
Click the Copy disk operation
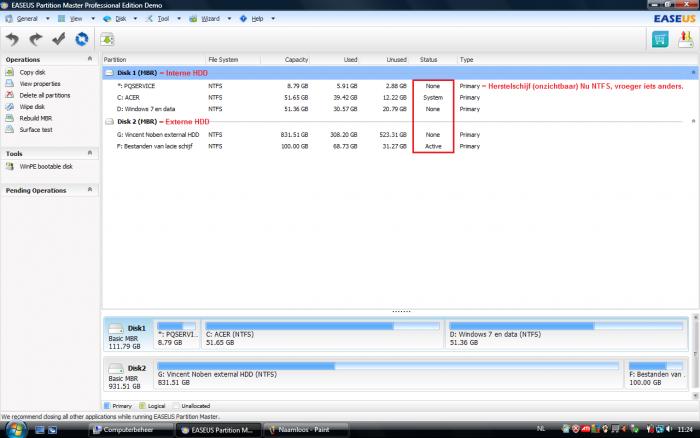(32, 72)
